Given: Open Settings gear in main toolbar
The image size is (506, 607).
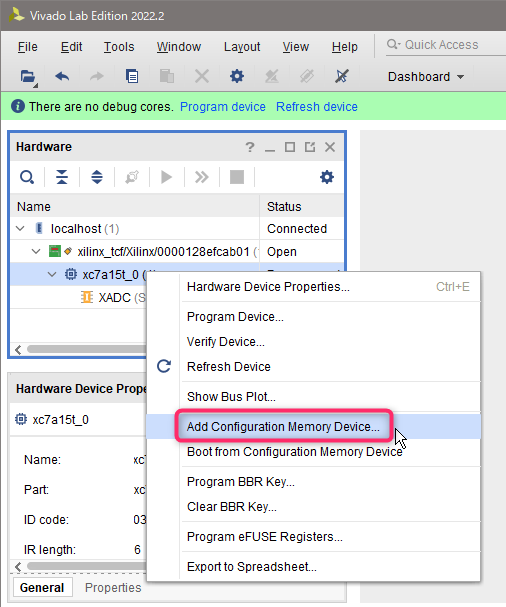Looking at the screenshot, I should coord(237,76).
